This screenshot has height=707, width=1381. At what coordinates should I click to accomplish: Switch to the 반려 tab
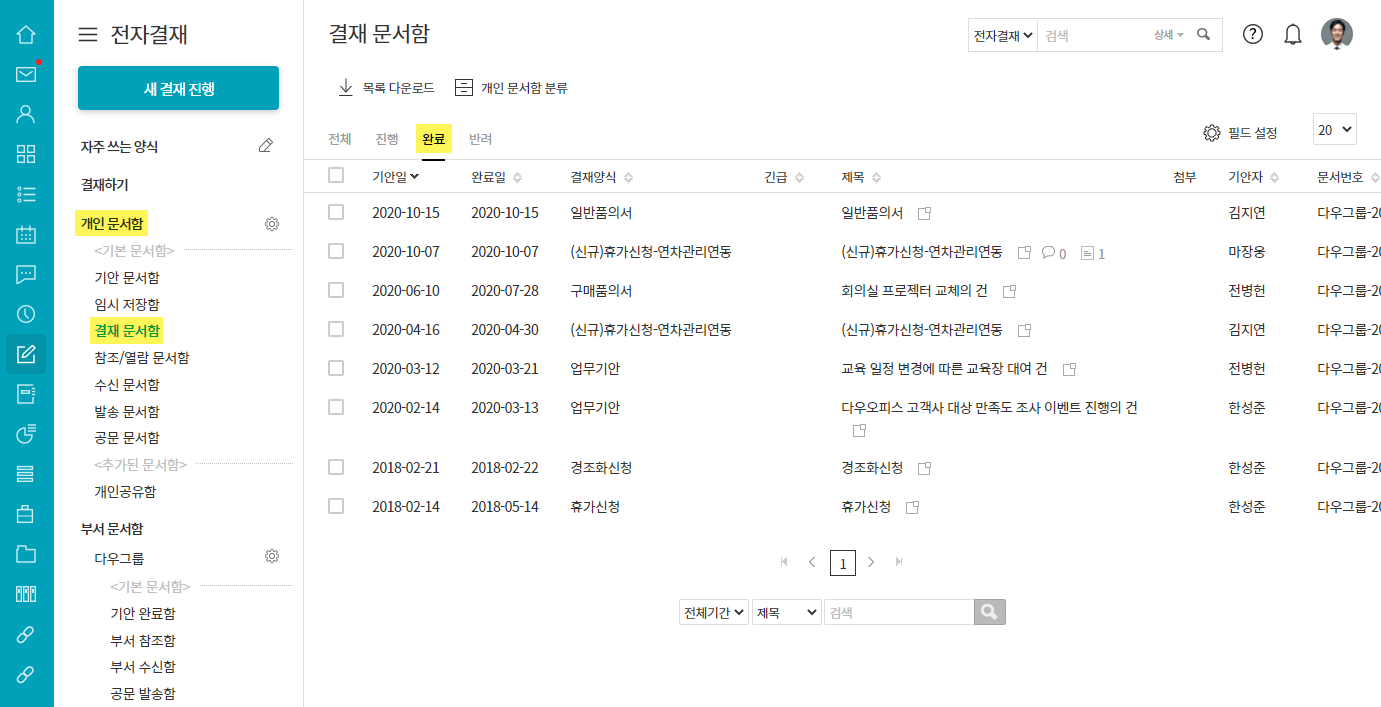pyautogui.click(x=480, y=139)
